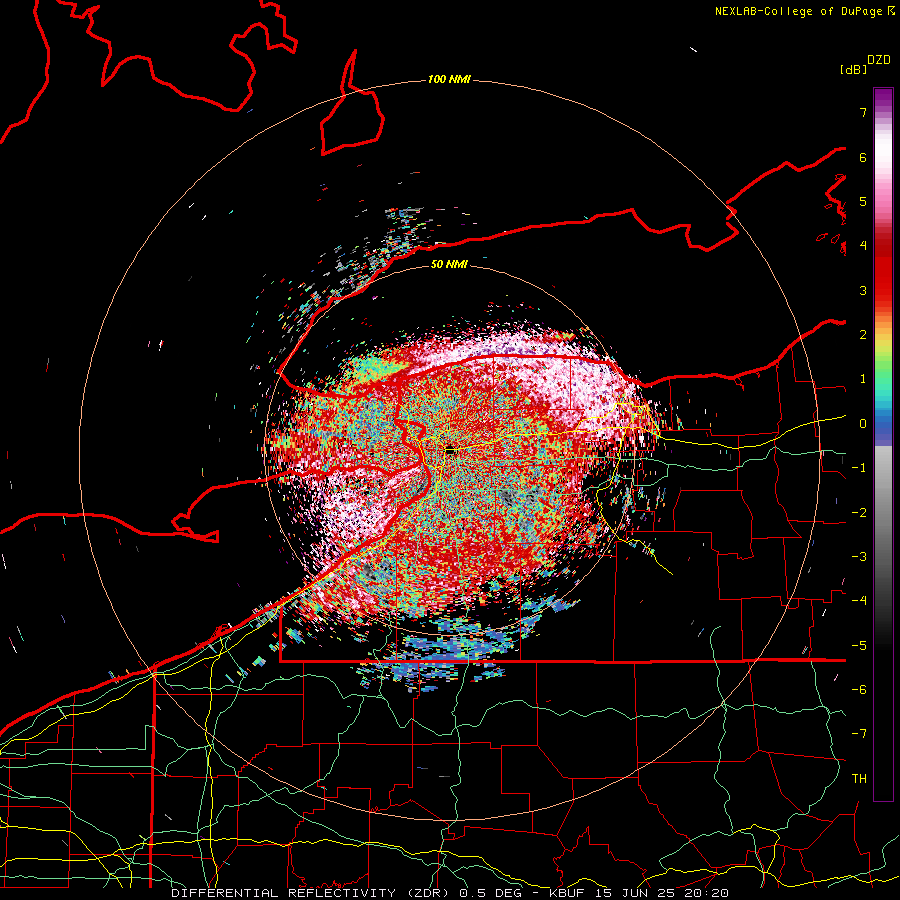The width and height of the screenshot is (900, 900).
Task: Click the 3 dB label on color scale
Action: click(x=863, y=290)
